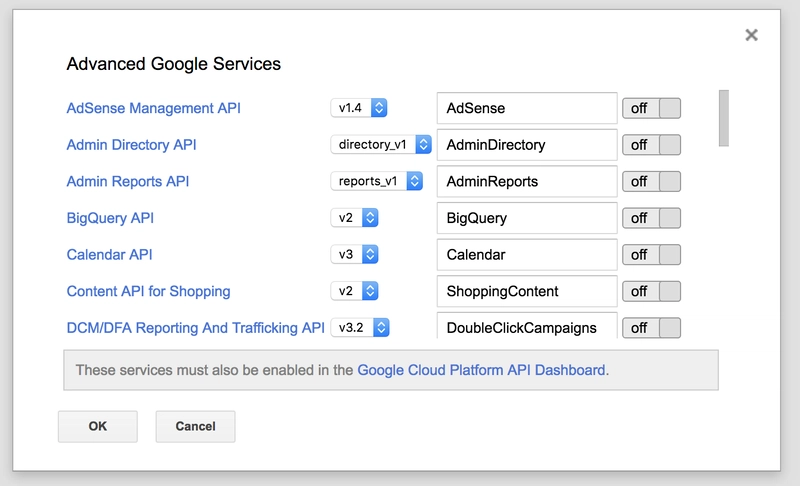
Task: Open the AdSense Management API link
Action: tap(154, 108)
